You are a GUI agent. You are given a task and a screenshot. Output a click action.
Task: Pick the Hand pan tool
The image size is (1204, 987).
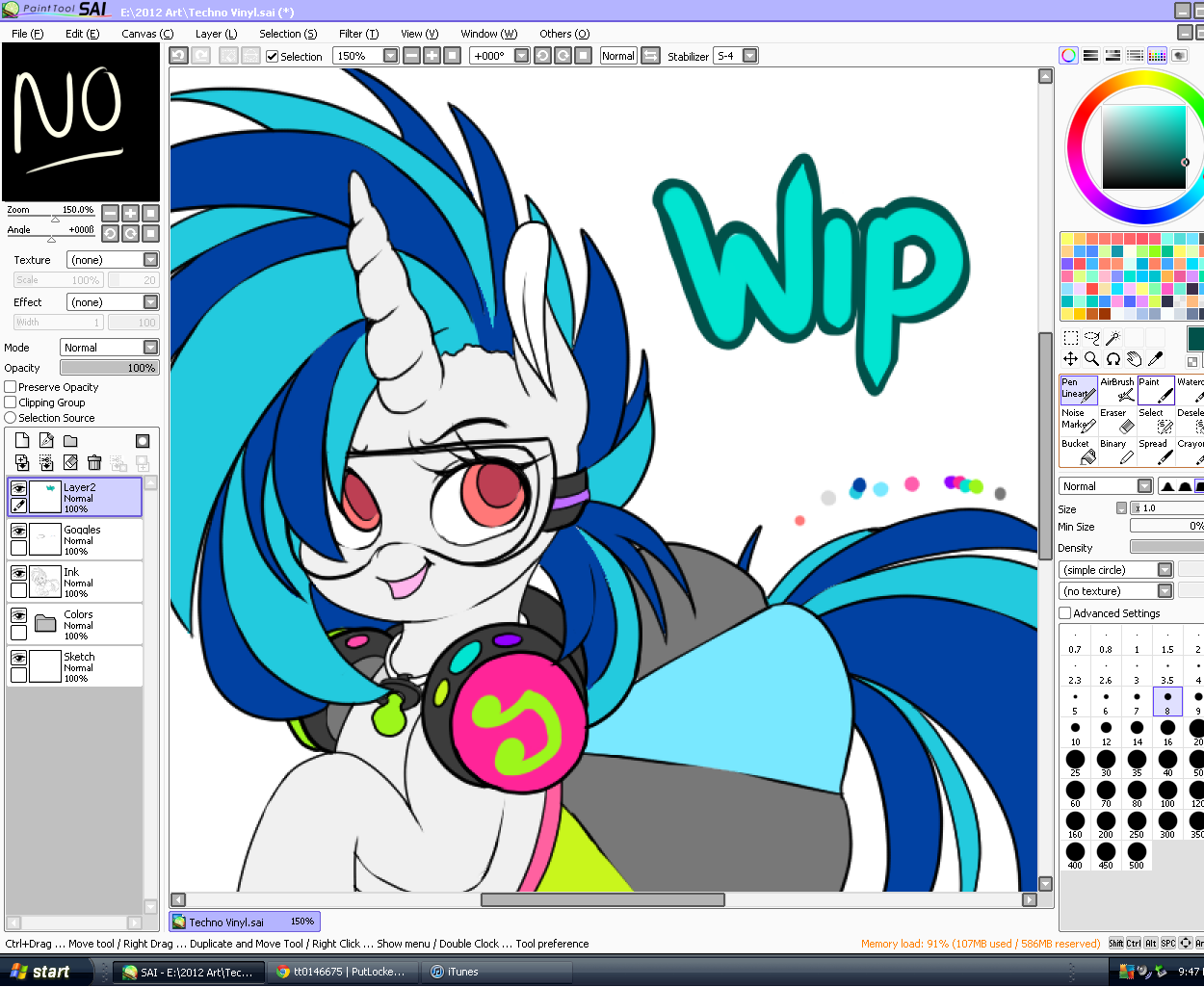1134,358
